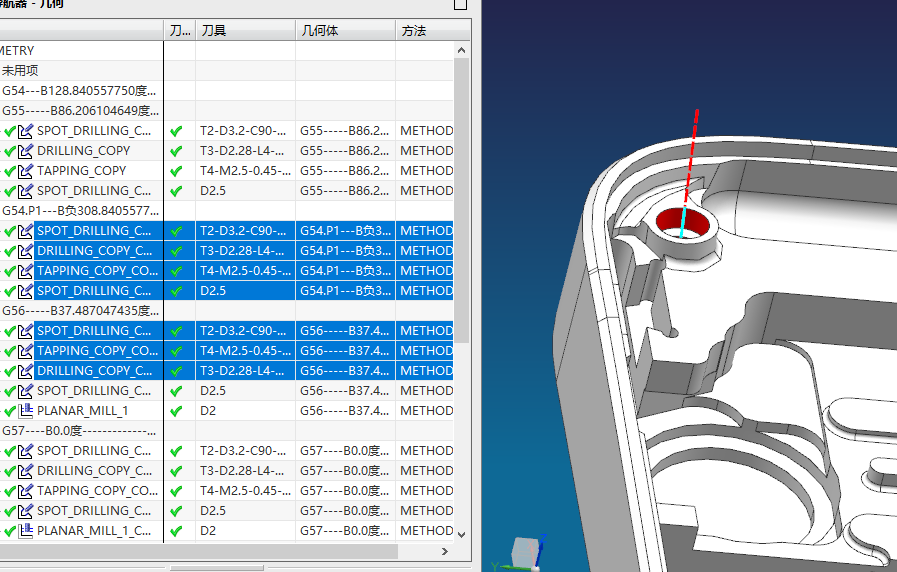Select the PLANAR_MILL_1_C operation in G57 group

(x=94, y=531)
